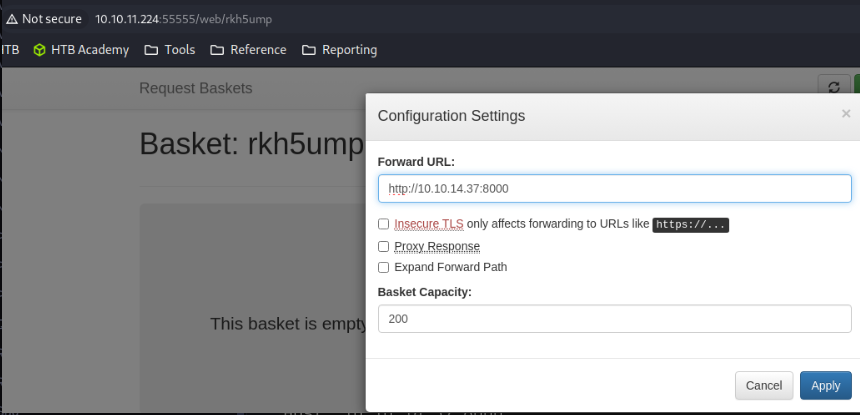Click the Not secure warning icon
Viewport: 860px width, 415px height.
tap(12, 19)
